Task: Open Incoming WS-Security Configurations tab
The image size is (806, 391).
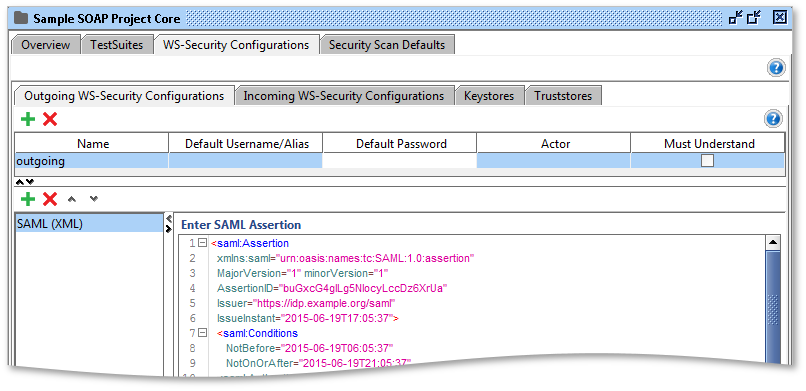Action: pyautogui.click(x=344, y=96)
